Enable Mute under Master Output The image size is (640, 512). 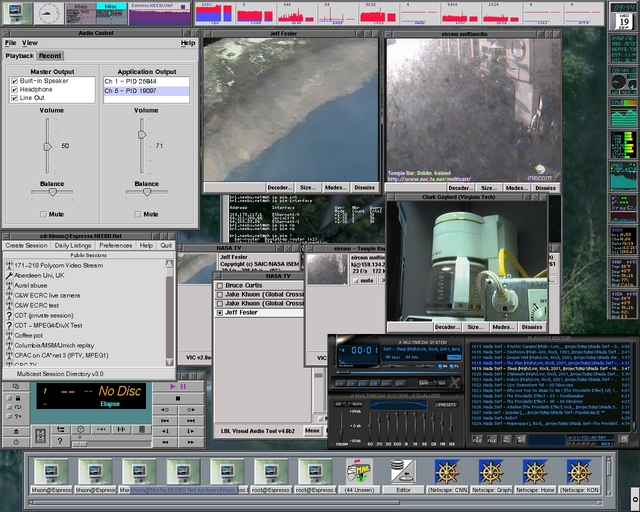point(44,214)
